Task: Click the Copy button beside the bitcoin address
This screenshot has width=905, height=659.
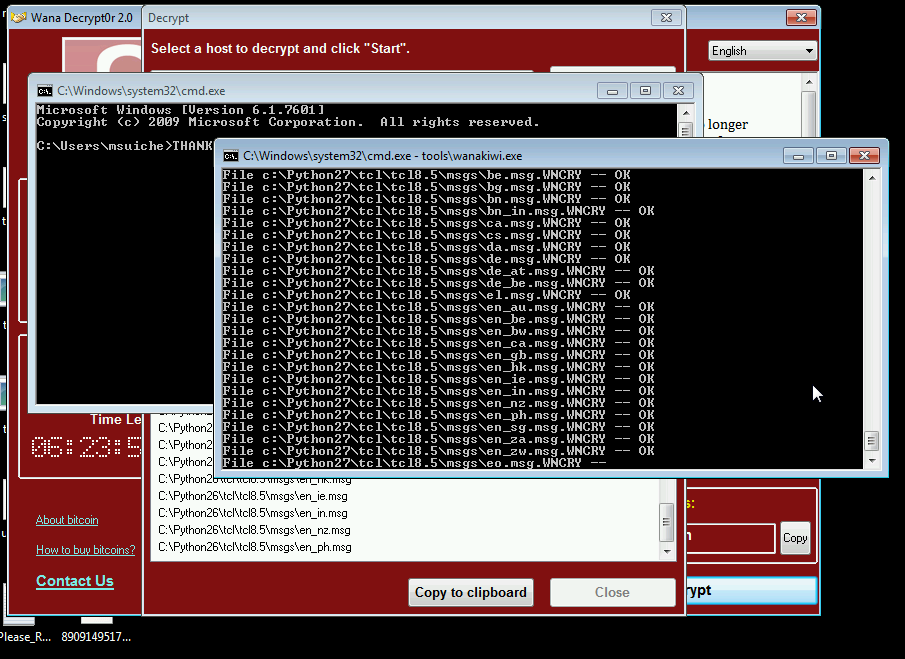Action: (795, 538)
